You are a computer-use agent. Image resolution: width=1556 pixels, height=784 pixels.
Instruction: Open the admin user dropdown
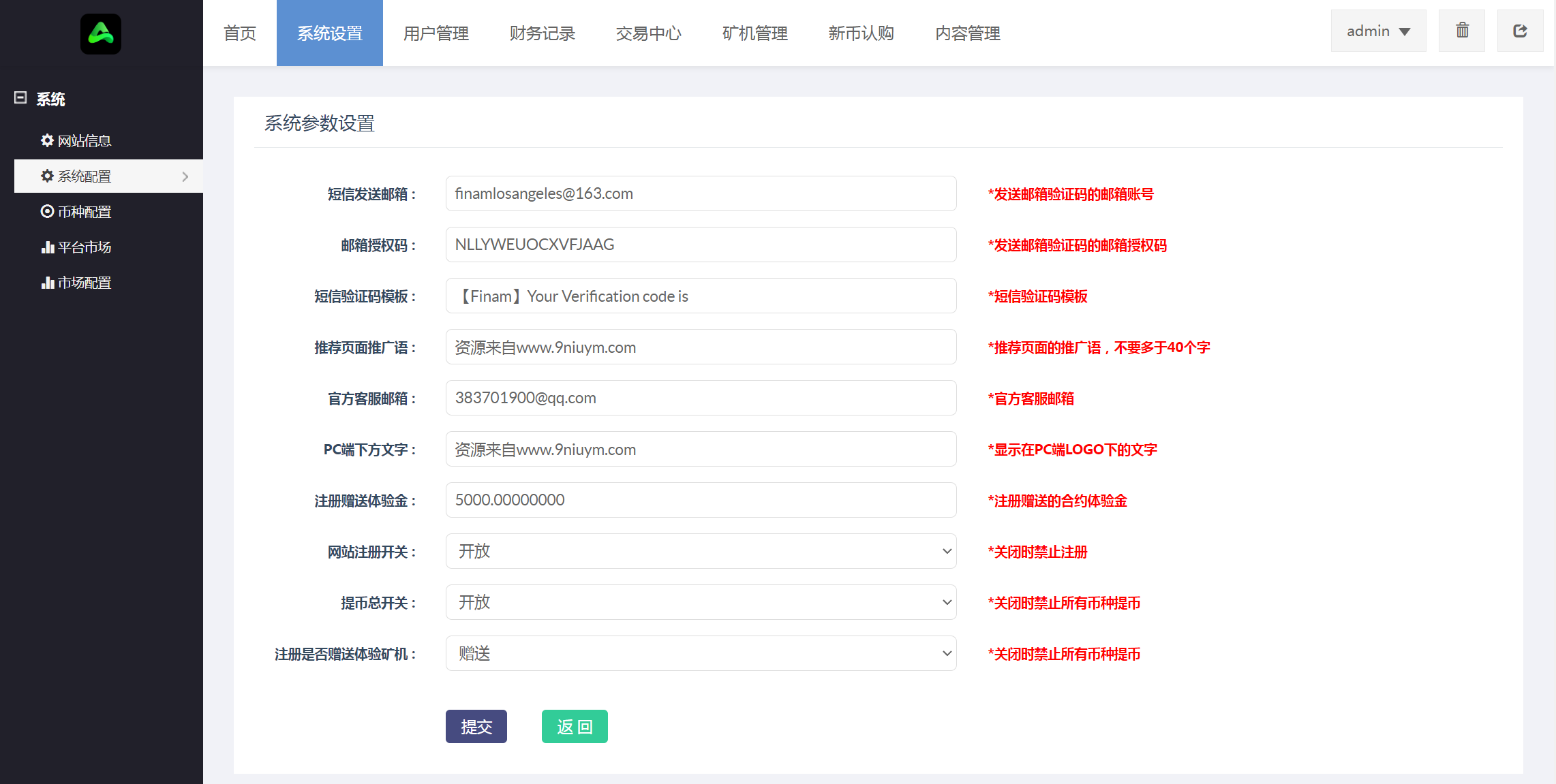[1378, 31]
